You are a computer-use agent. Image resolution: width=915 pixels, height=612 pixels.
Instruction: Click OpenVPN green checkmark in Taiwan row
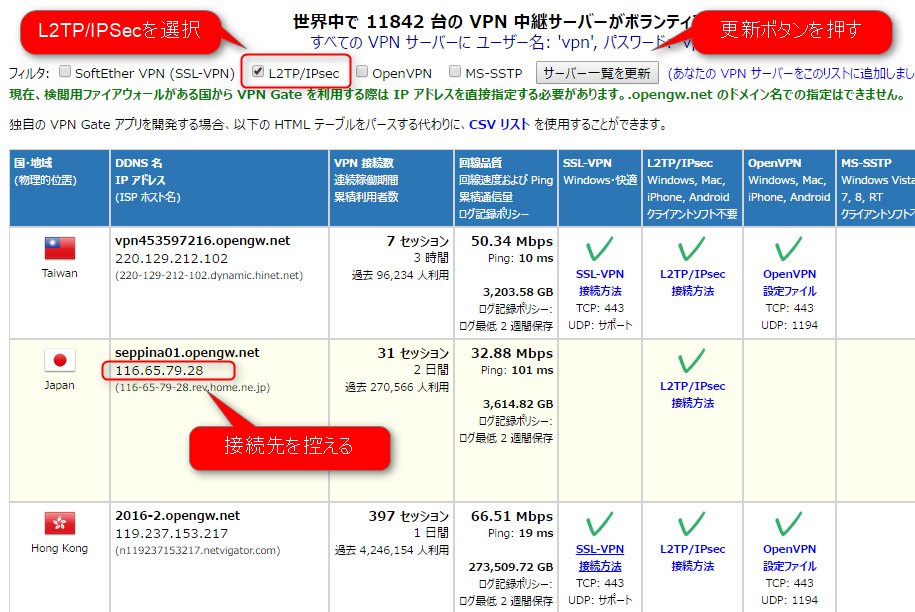point(789,249)
